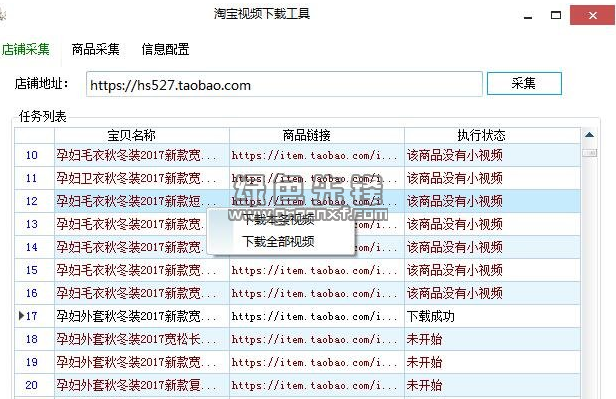Click the 店铺地址 URL input field

tap(284, 84)
